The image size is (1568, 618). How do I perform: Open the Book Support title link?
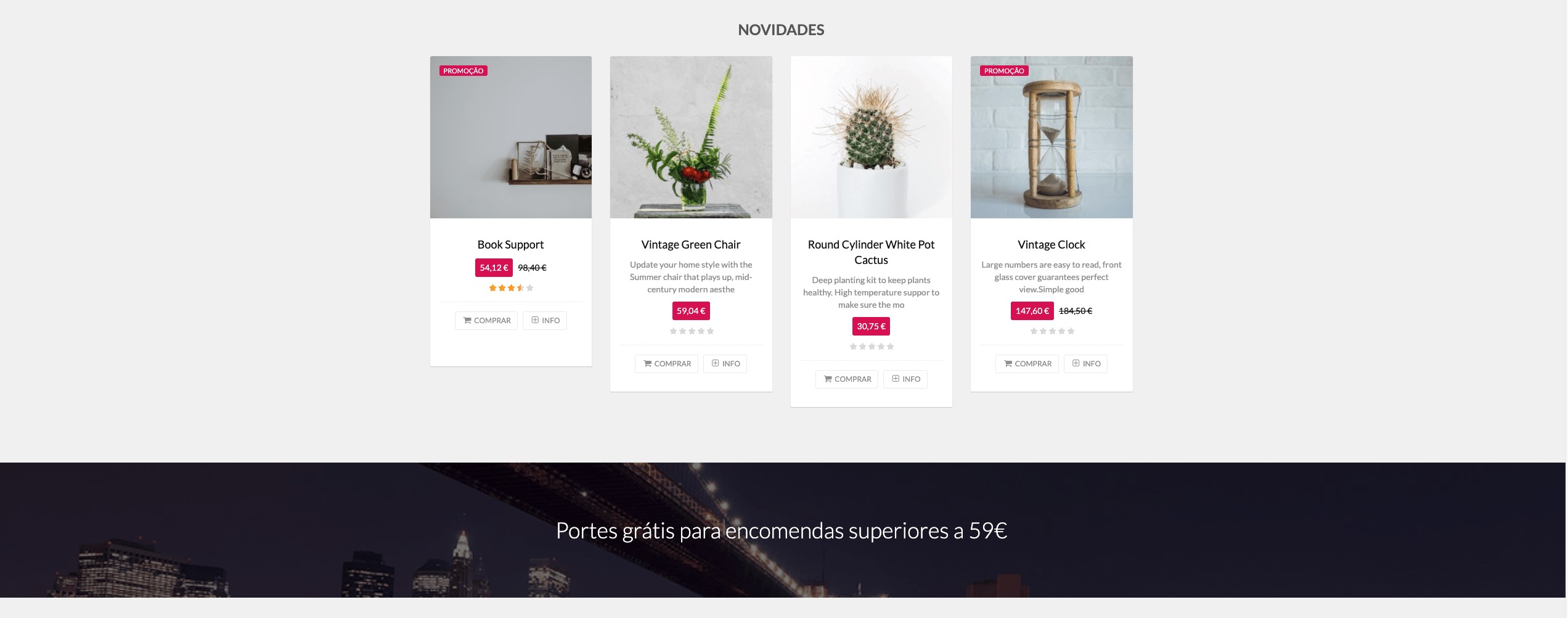pyautogui.click(x=510, y=245)
